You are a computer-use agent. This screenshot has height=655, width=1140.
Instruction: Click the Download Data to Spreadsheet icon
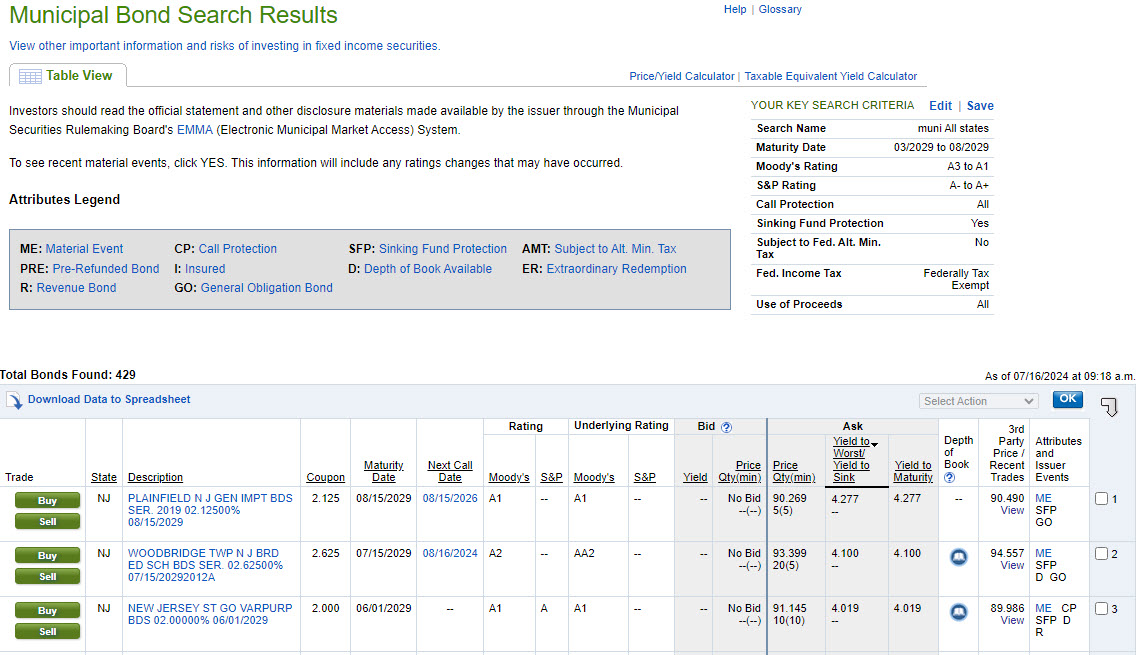[14, 401]
